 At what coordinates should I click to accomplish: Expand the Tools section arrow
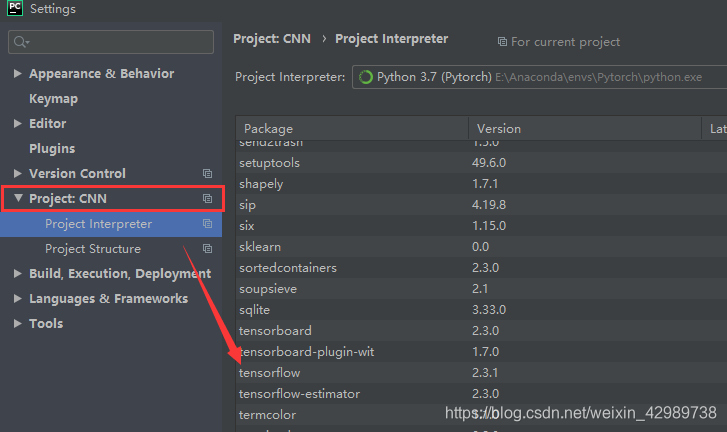pos(18,324)
